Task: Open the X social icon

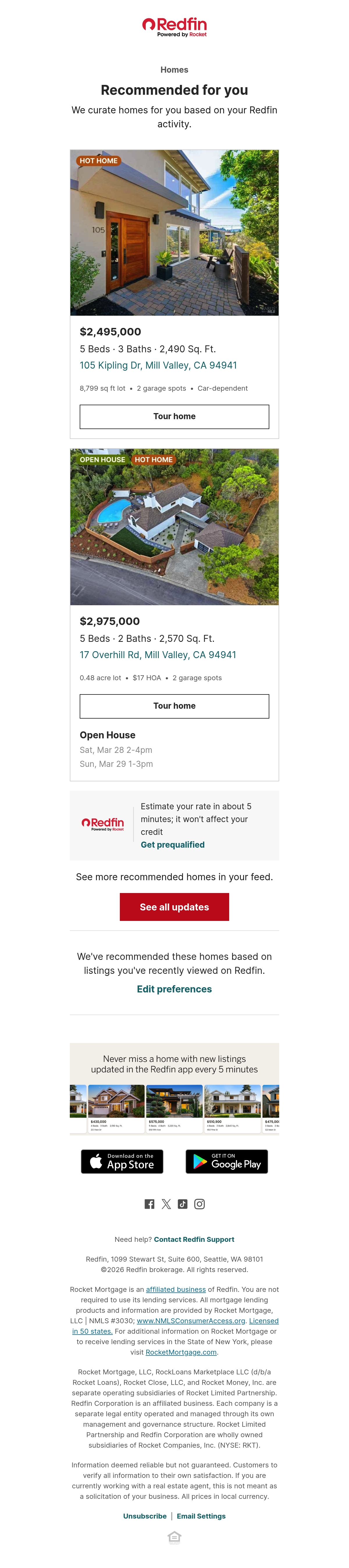Action: coord(166,1203)
